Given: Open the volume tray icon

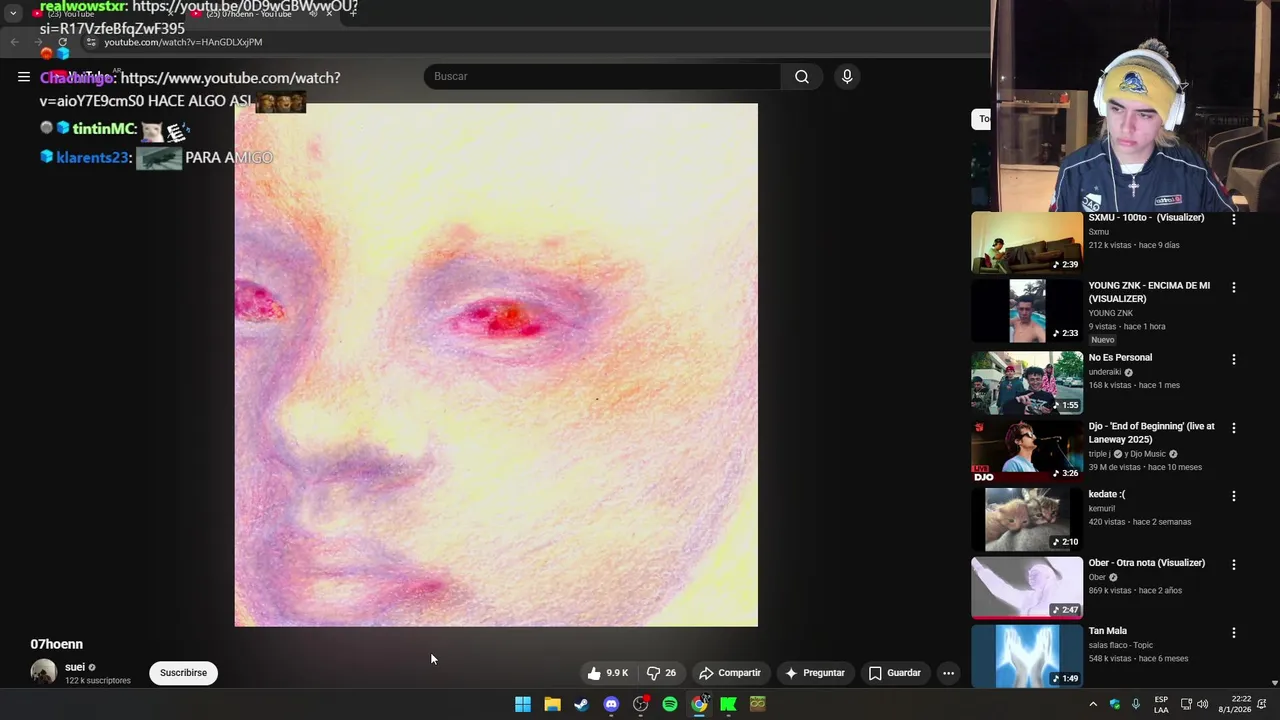Looking at the screenshot, I should coord(1202,704).
